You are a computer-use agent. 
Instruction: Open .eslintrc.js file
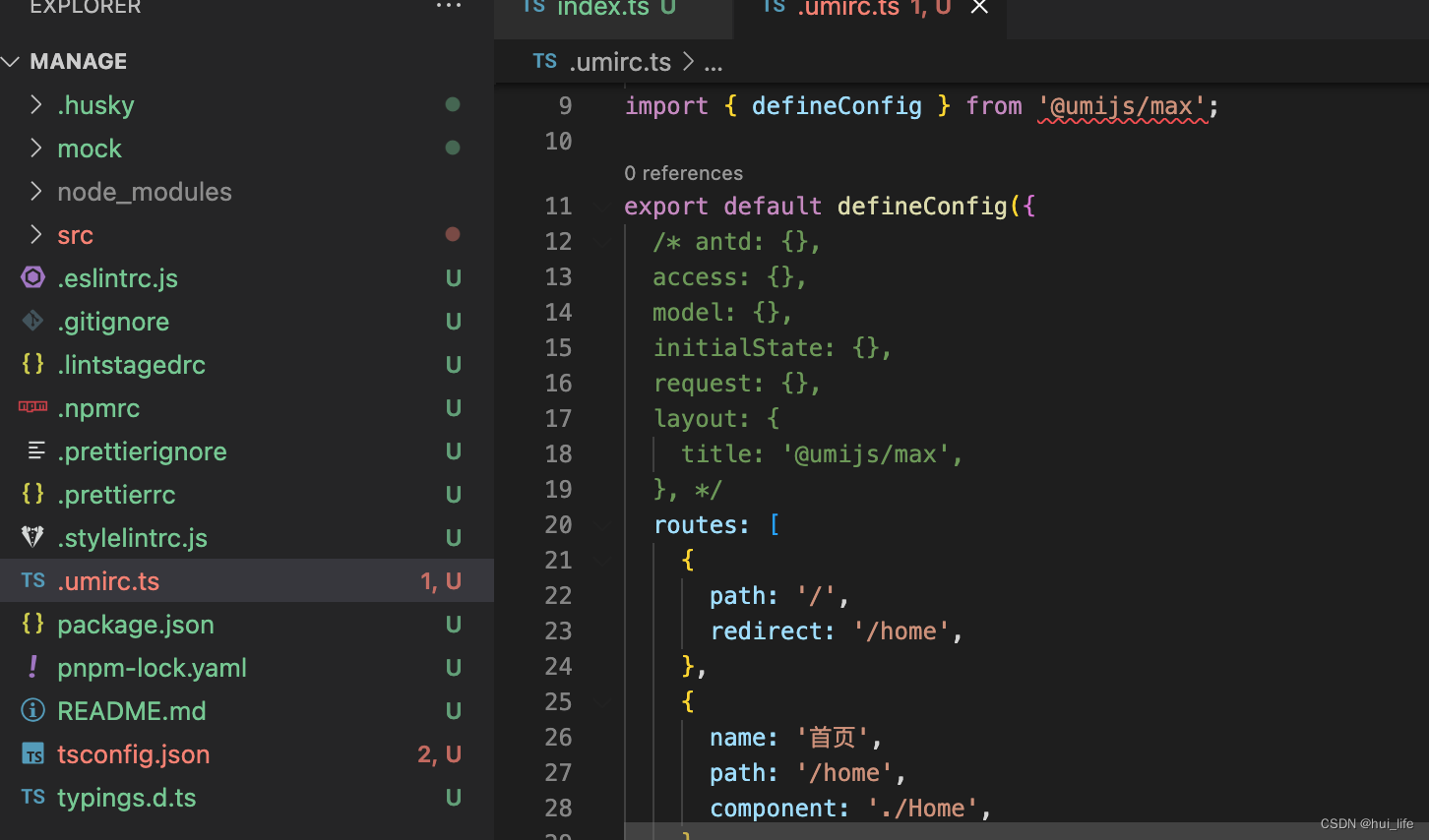click(118, 278)
